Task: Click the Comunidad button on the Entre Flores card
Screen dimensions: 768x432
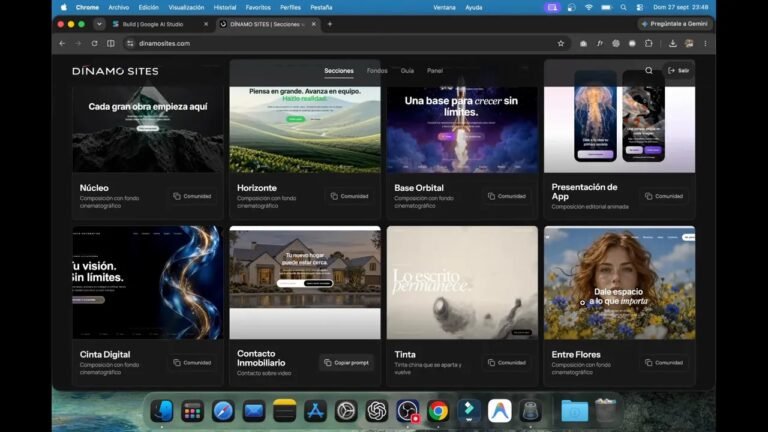Action: tap(664, 362)
